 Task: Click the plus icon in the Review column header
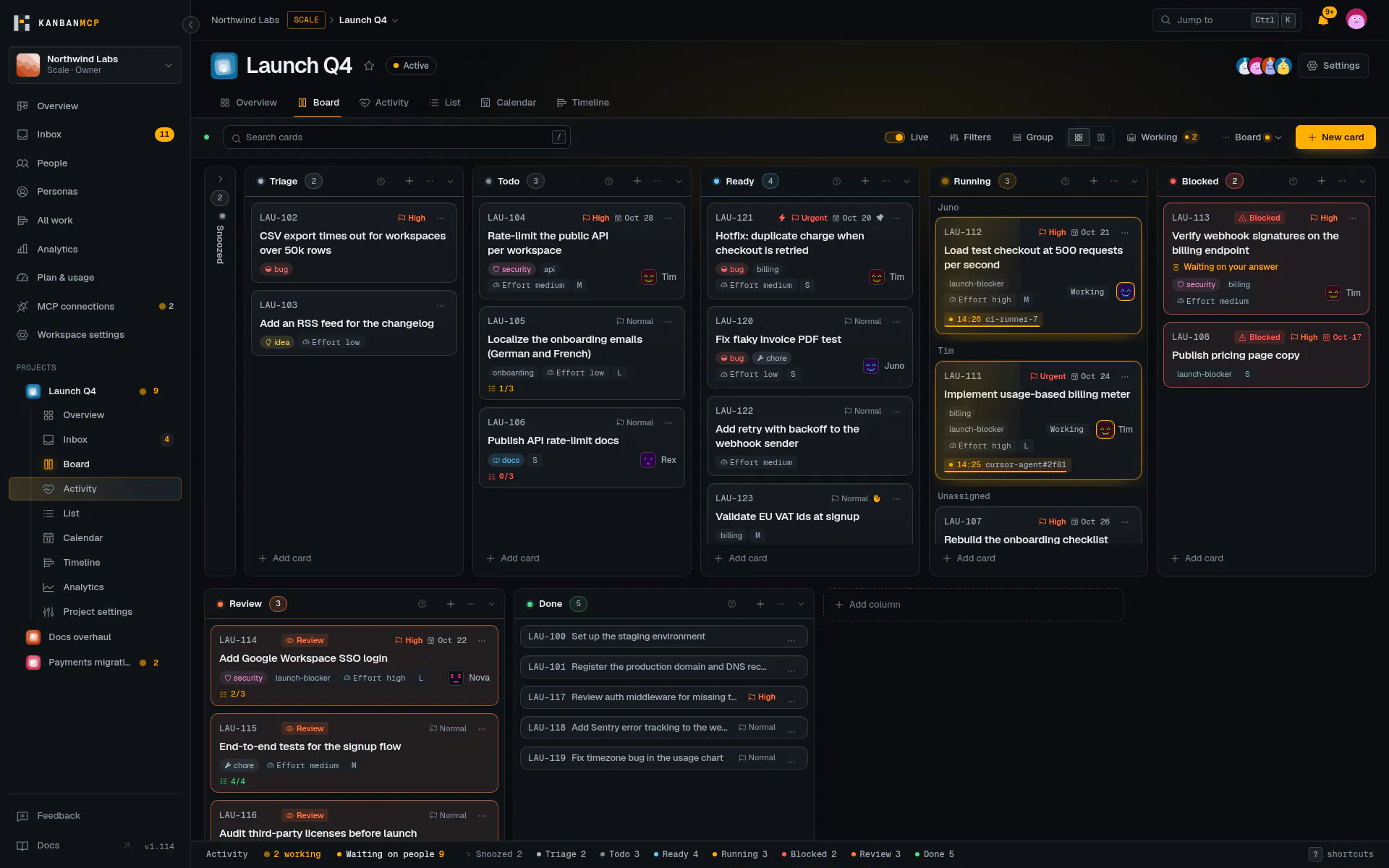pyautogui.click(x=451, y=604)
